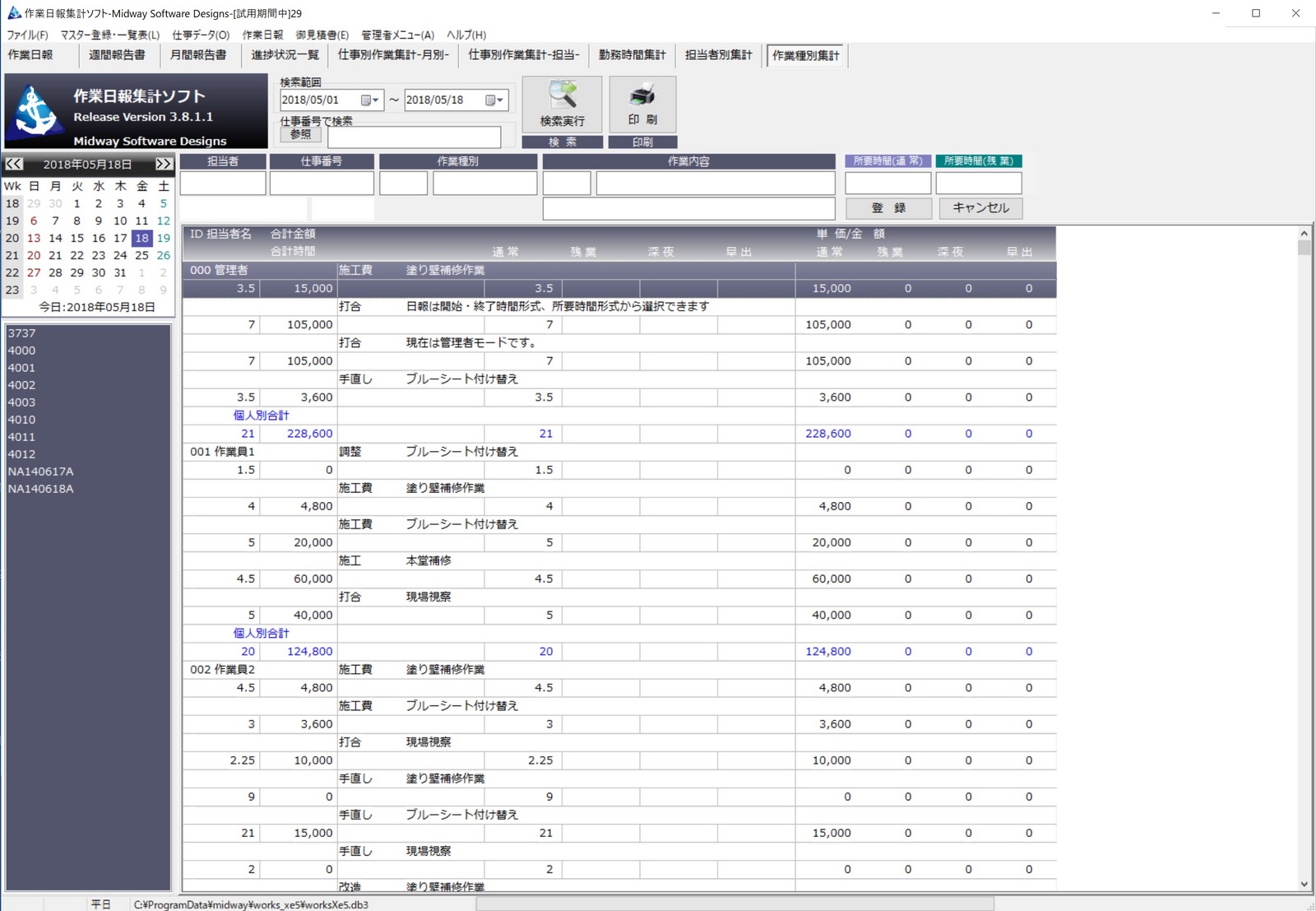The height and width of the screenshot is (911, 1316).
Task: Open ファイル(F) menu
Action: pos(27,35)
